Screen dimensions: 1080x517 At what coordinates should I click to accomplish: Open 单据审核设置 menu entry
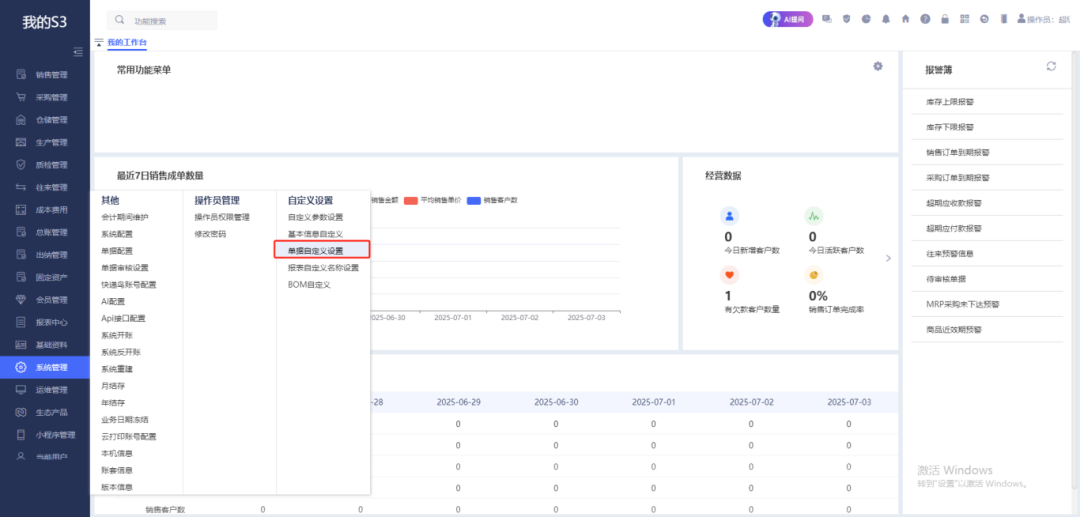pos(125,268)
